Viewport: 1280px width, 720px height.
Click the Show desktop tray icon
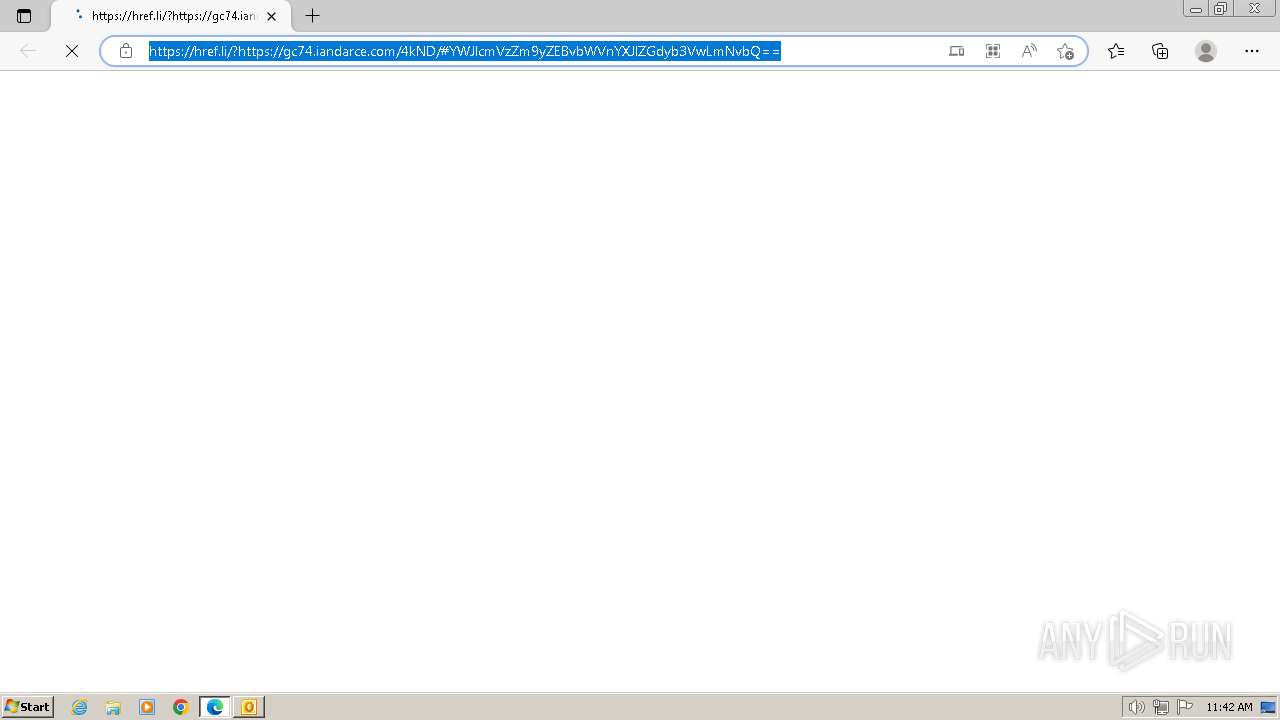pos(1268,707)
